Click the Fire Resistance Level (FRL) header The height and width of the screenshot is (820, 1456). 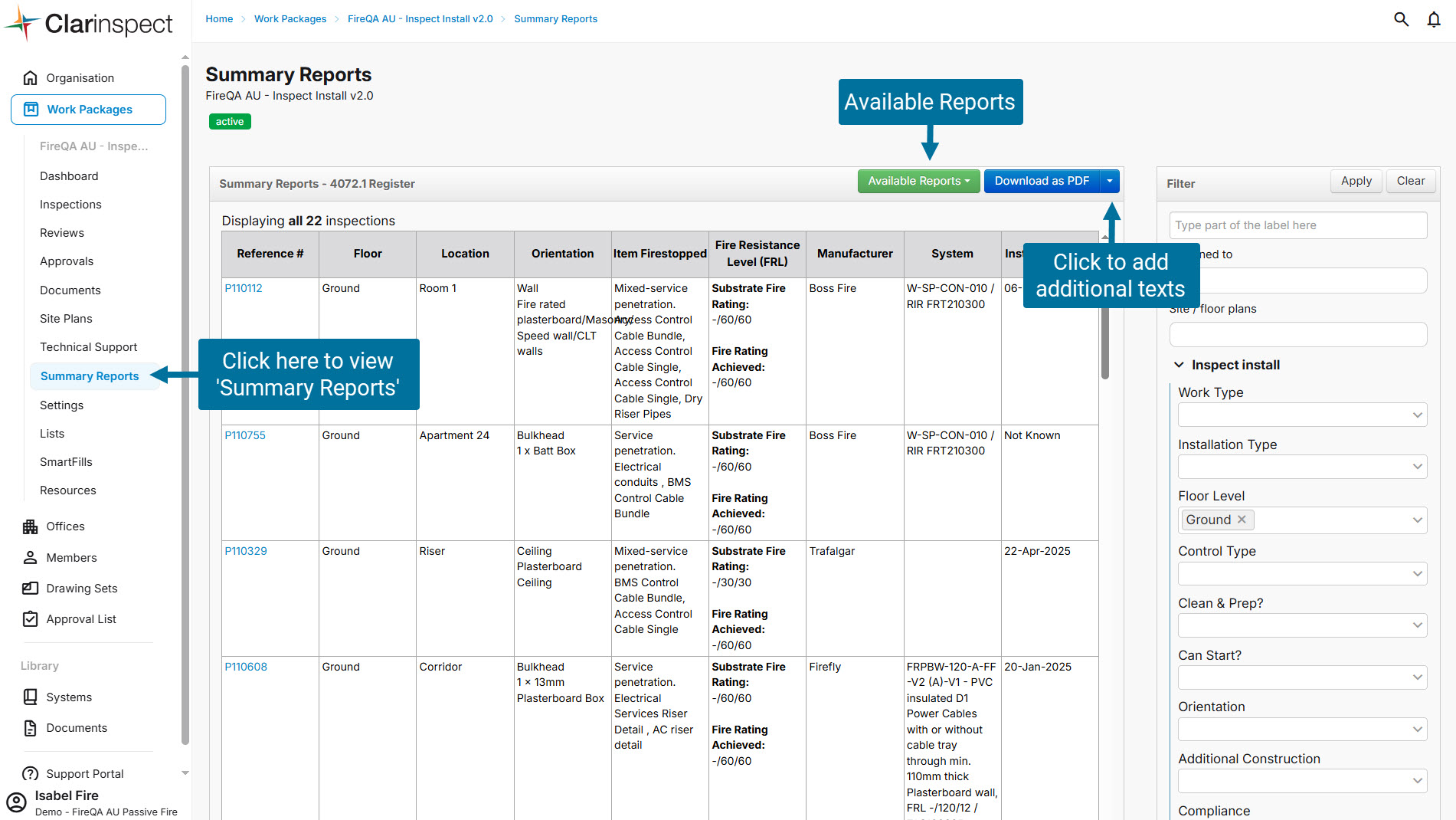[x=757, y=254]
